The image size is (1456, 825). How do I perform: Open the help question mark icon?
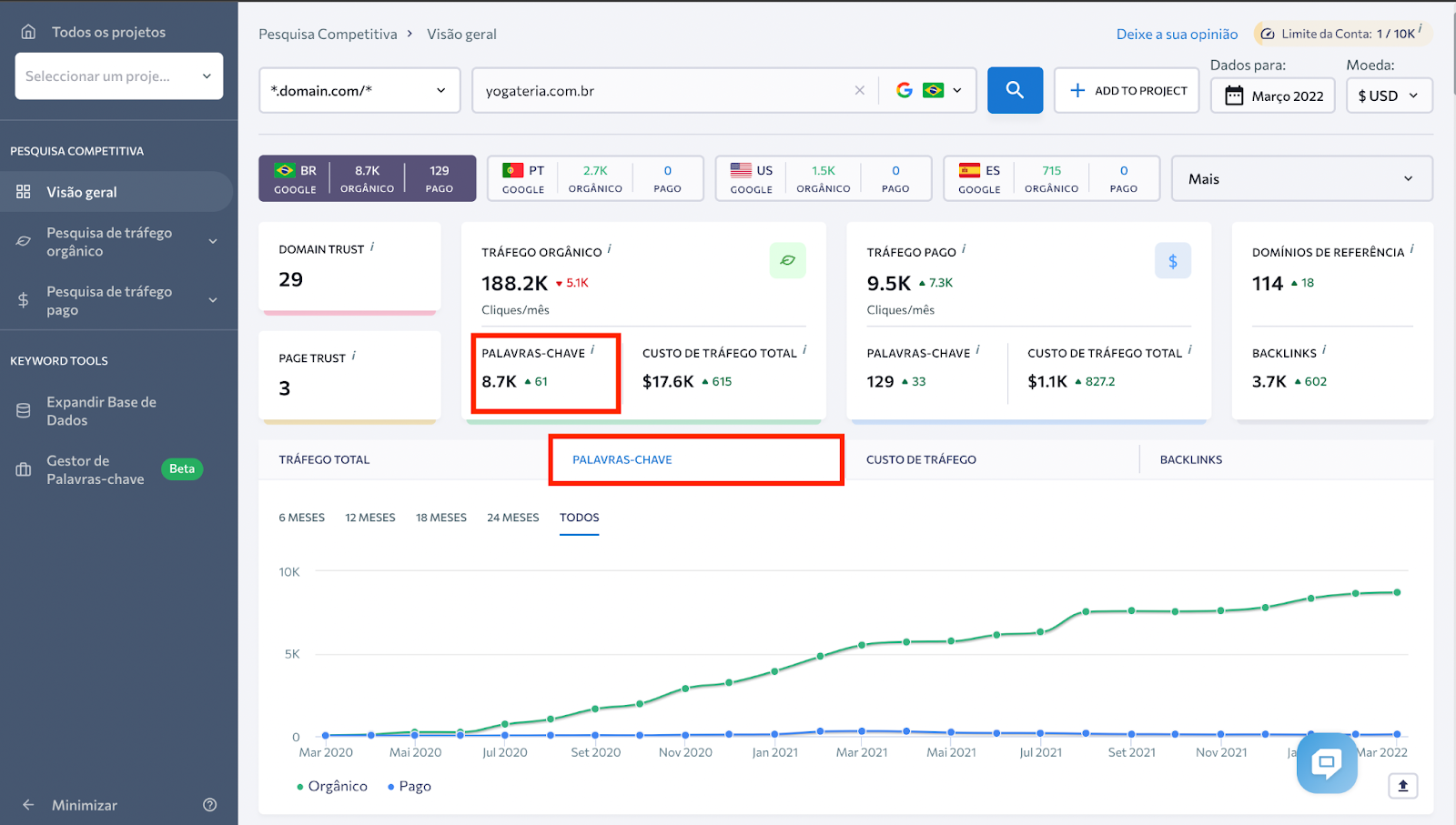[210, 805]
